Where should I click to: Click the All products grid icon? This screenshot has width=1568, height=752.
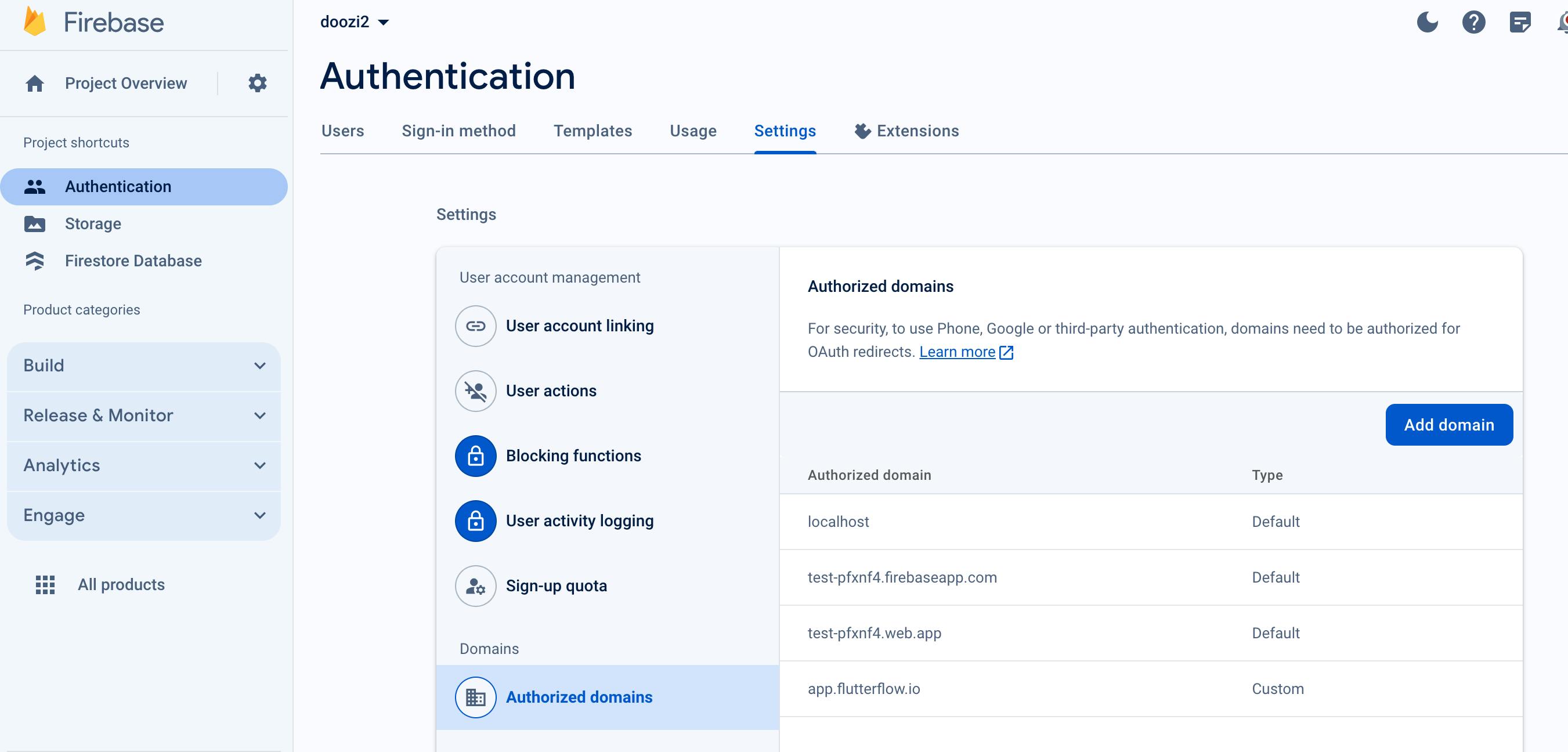point(45,585)
